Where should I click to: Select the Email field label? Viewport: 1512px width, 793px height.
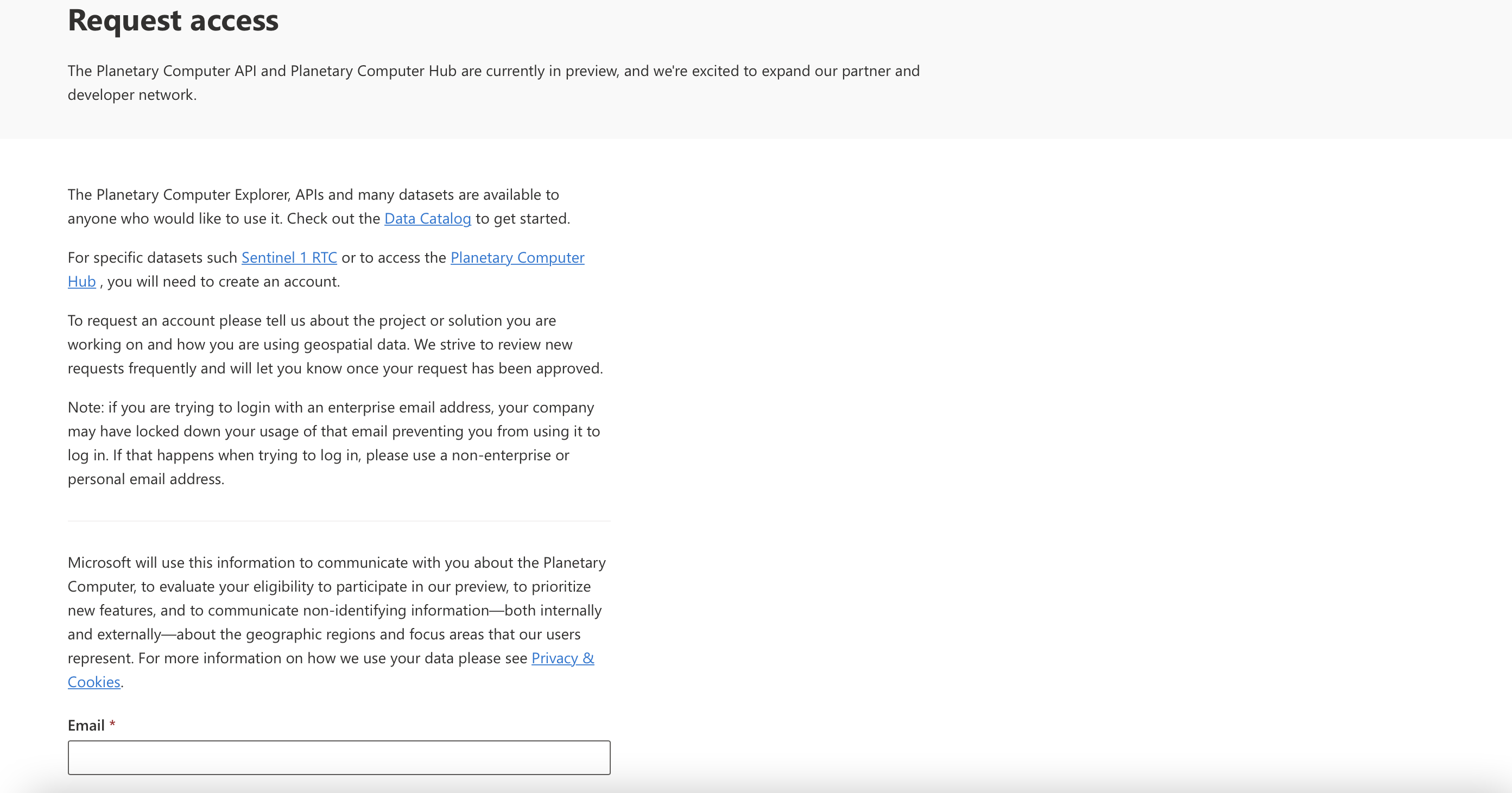[87, 725]
